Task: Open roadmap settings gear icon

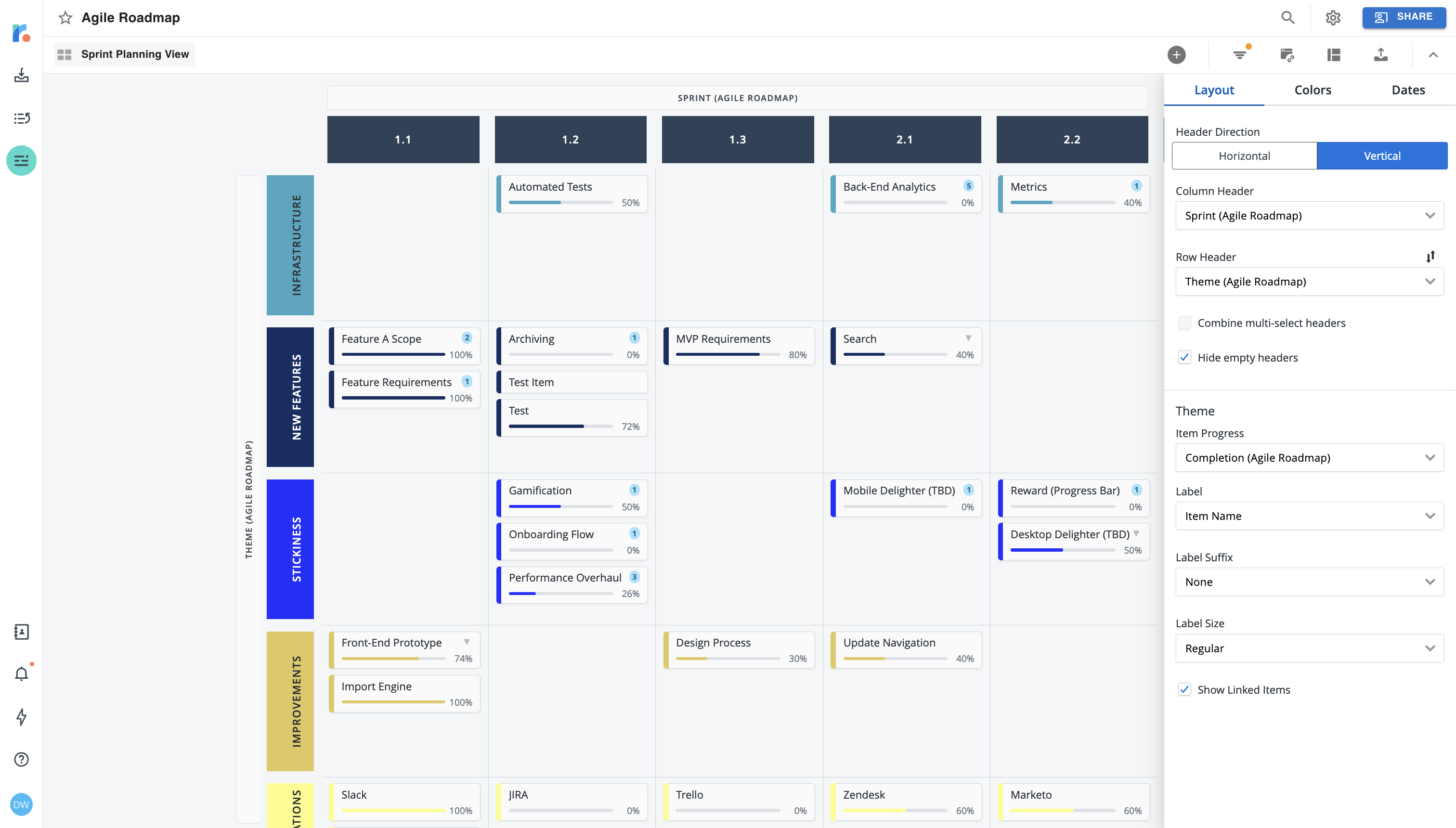Action: (1333, 18)
